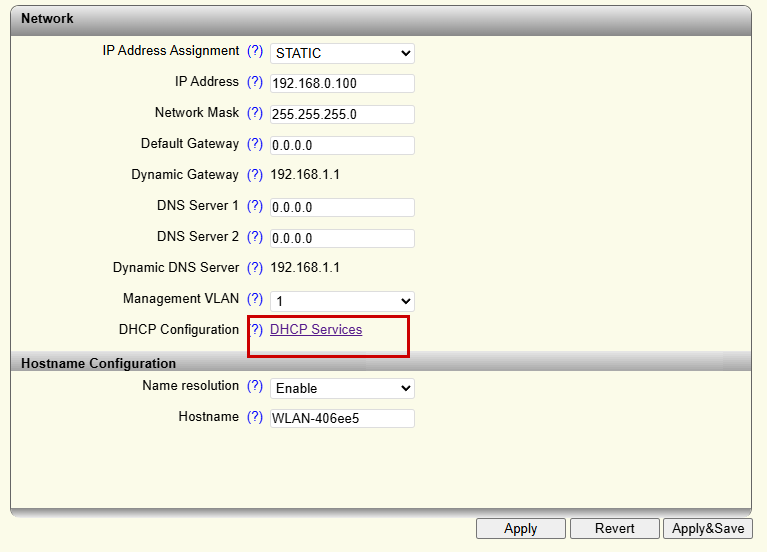Click the Apply&Save button
Screen dimensions: 767x552
click(708, 529)
